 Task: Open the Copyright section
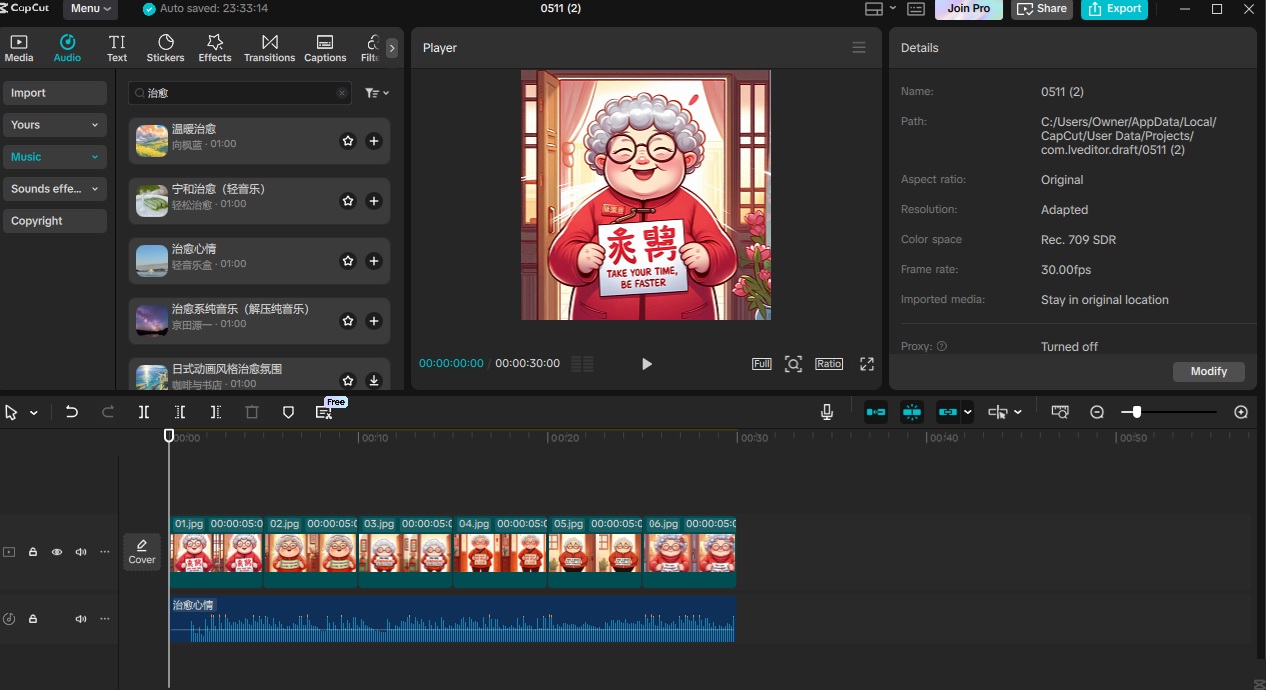[x=55, y=221]
